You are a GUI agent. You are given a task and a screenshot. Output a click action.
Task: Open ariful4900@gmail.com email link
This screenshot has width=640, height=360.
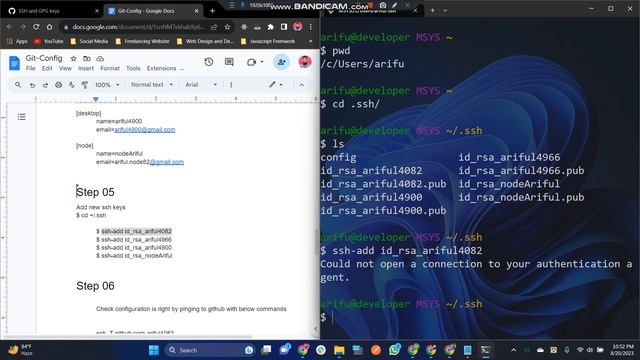pyautogui.click(x=145, y=130)
